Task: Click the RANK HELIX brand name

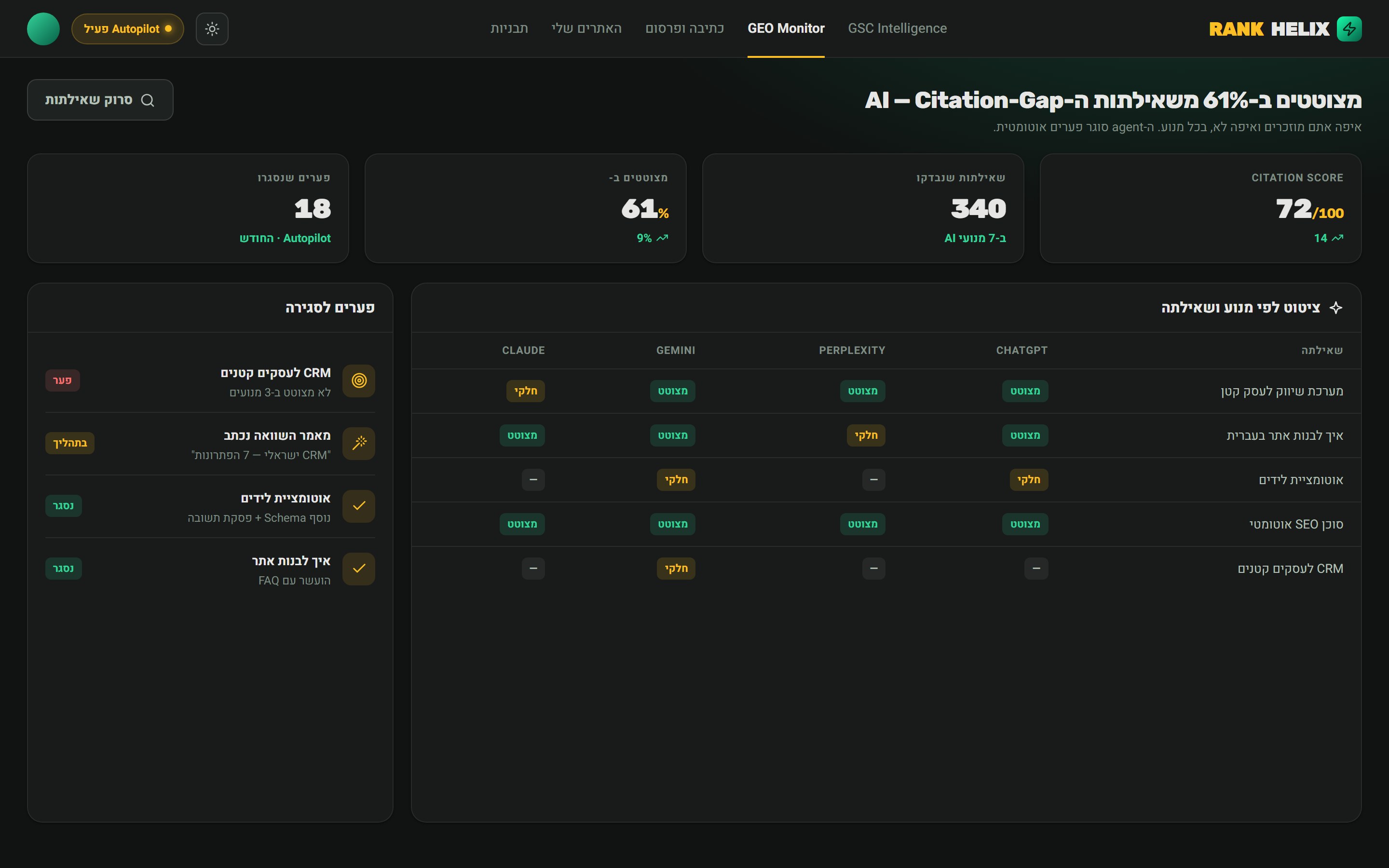Action: tap(1269, 29)
